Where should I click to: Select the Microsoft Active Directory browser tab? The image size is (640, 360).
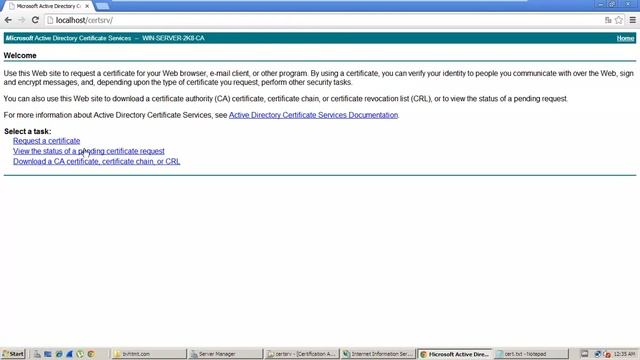pos(48,6)
